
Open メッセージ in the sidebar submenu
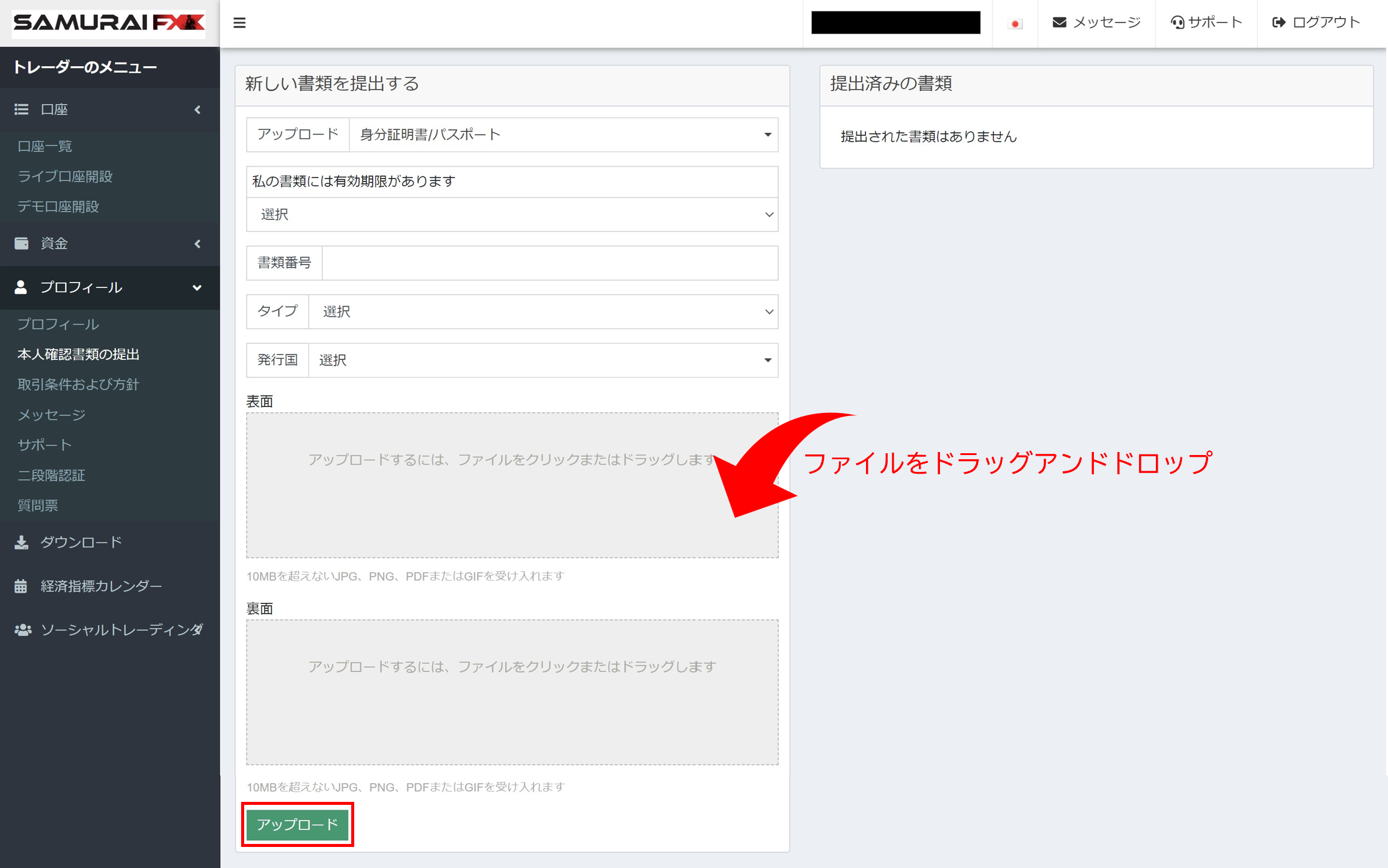coord(52,415)
